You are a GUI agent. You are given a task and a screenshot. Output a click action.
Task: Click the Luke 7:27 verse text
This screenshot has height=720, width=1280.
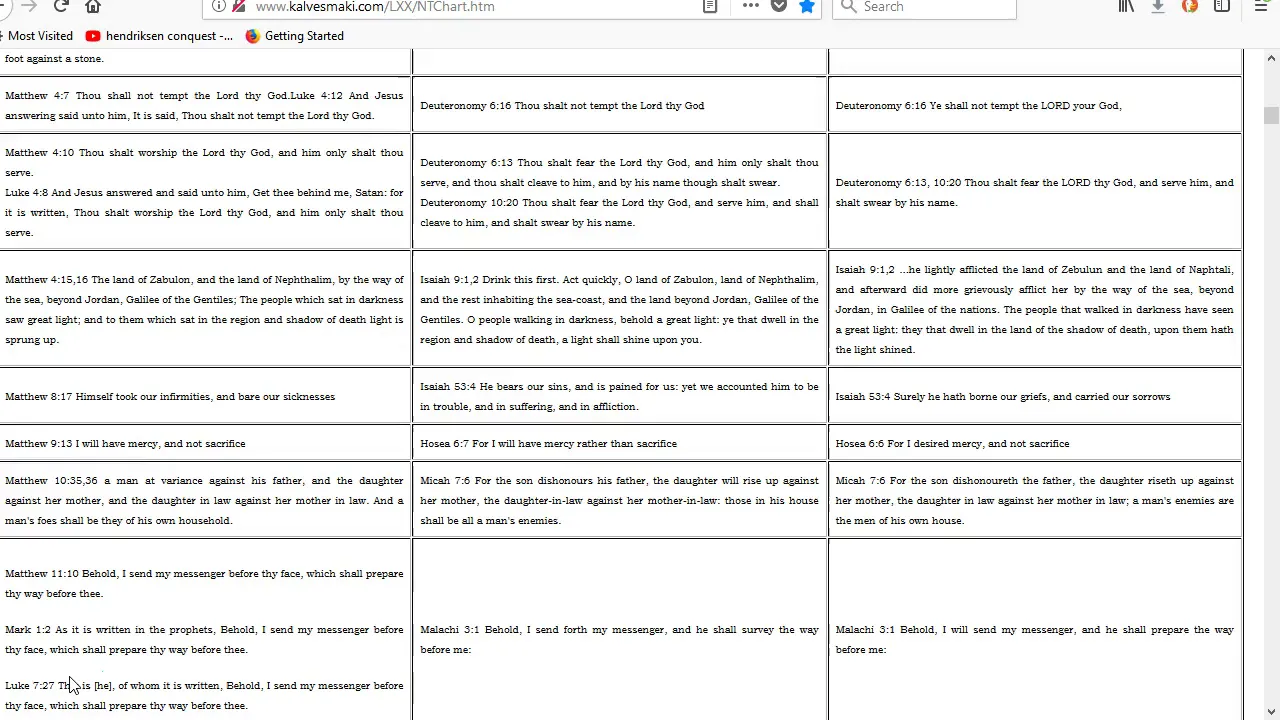tap(204, 695)
